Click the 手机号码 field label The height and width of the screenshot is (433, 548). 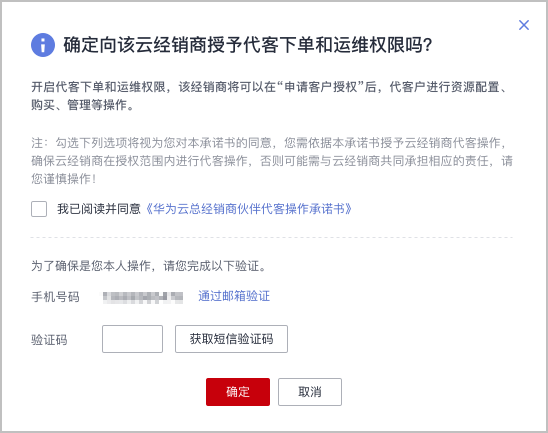click(55, 297)
